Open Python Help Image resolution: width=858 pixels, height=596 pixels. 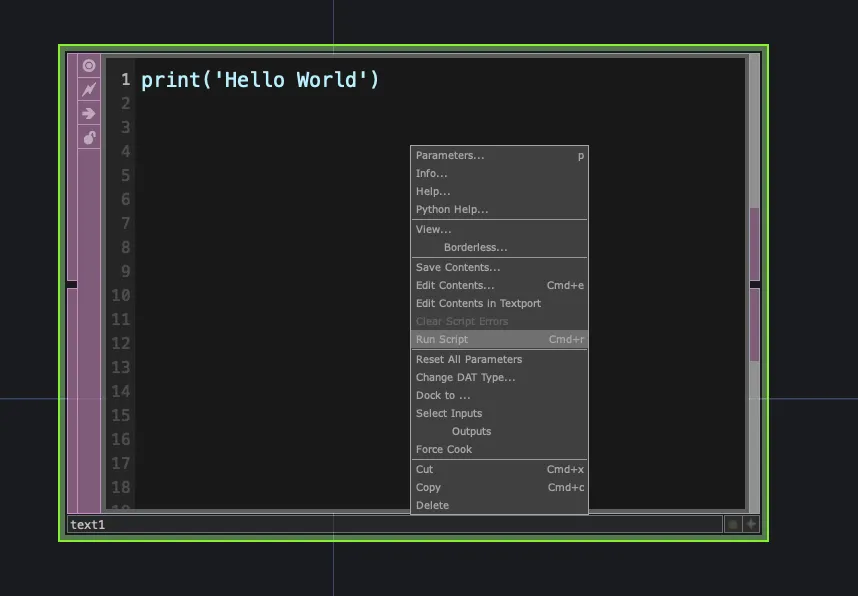click(451, 209)
